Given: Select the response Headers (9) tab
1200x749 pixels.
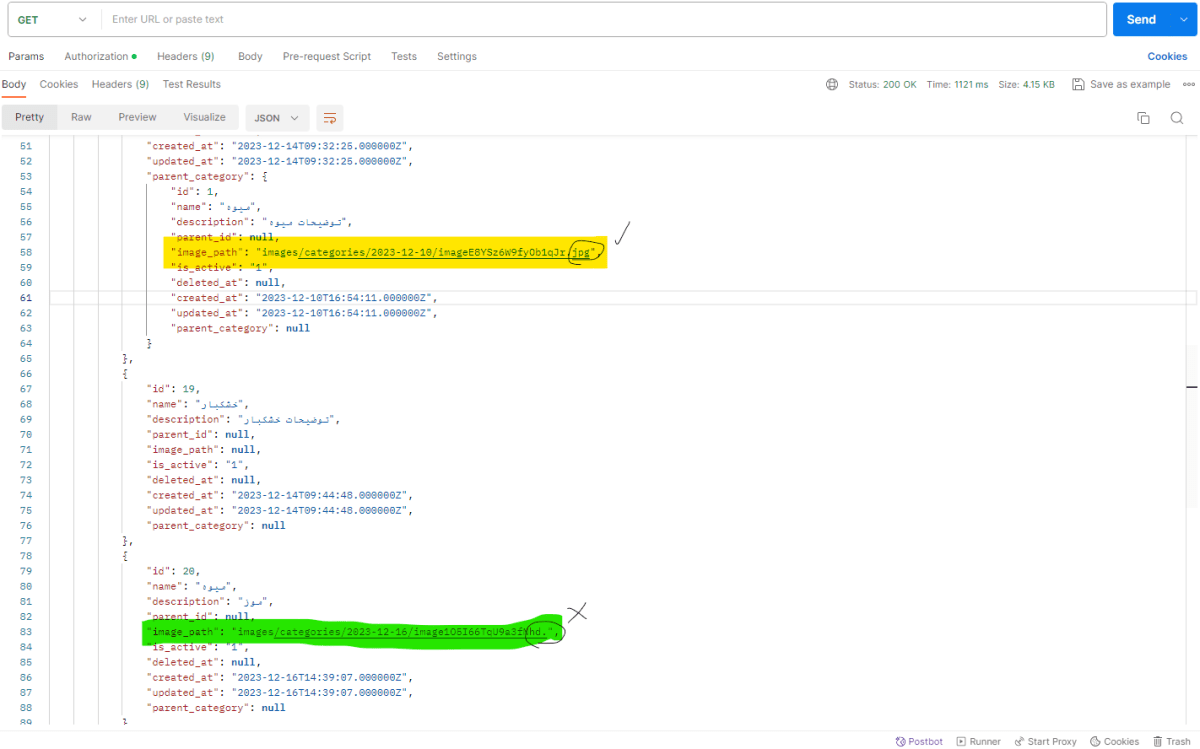Looking at the screenshot, I should [120, 85].
